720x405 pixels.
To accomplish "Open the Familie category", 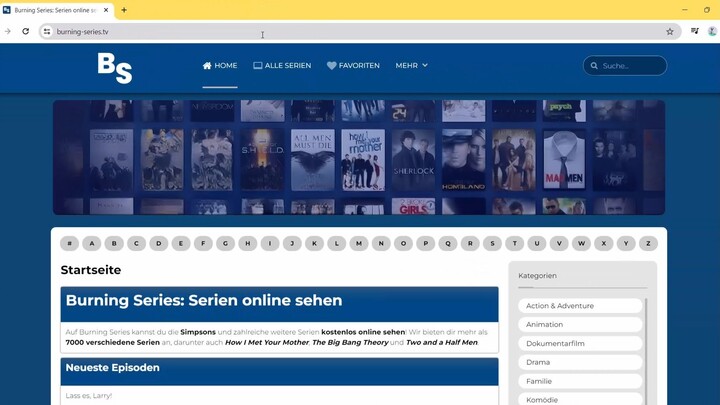I will pos(580,381).
